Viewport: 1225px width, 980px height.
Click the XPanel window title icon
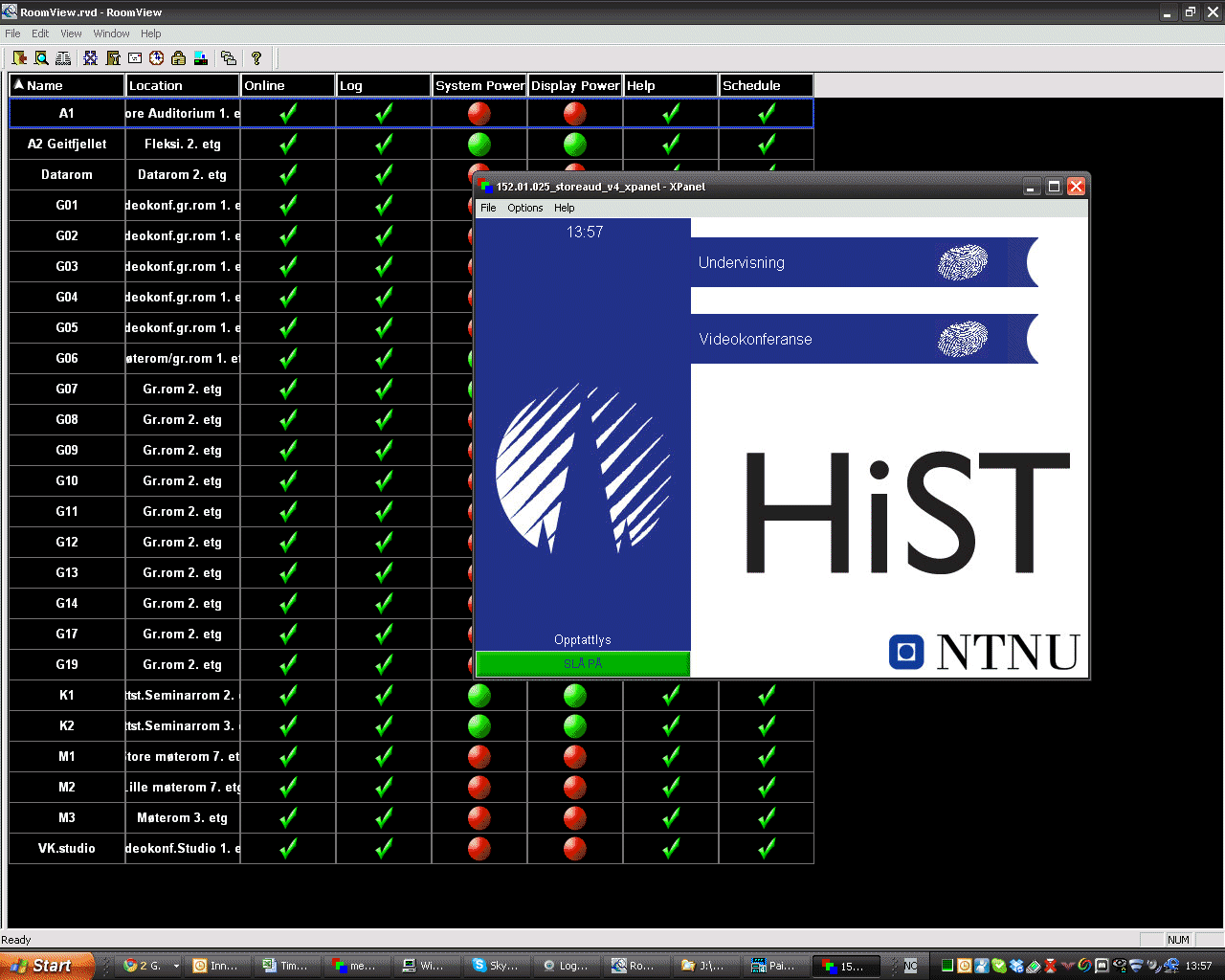pyautogui.click(x=487, y=187)
